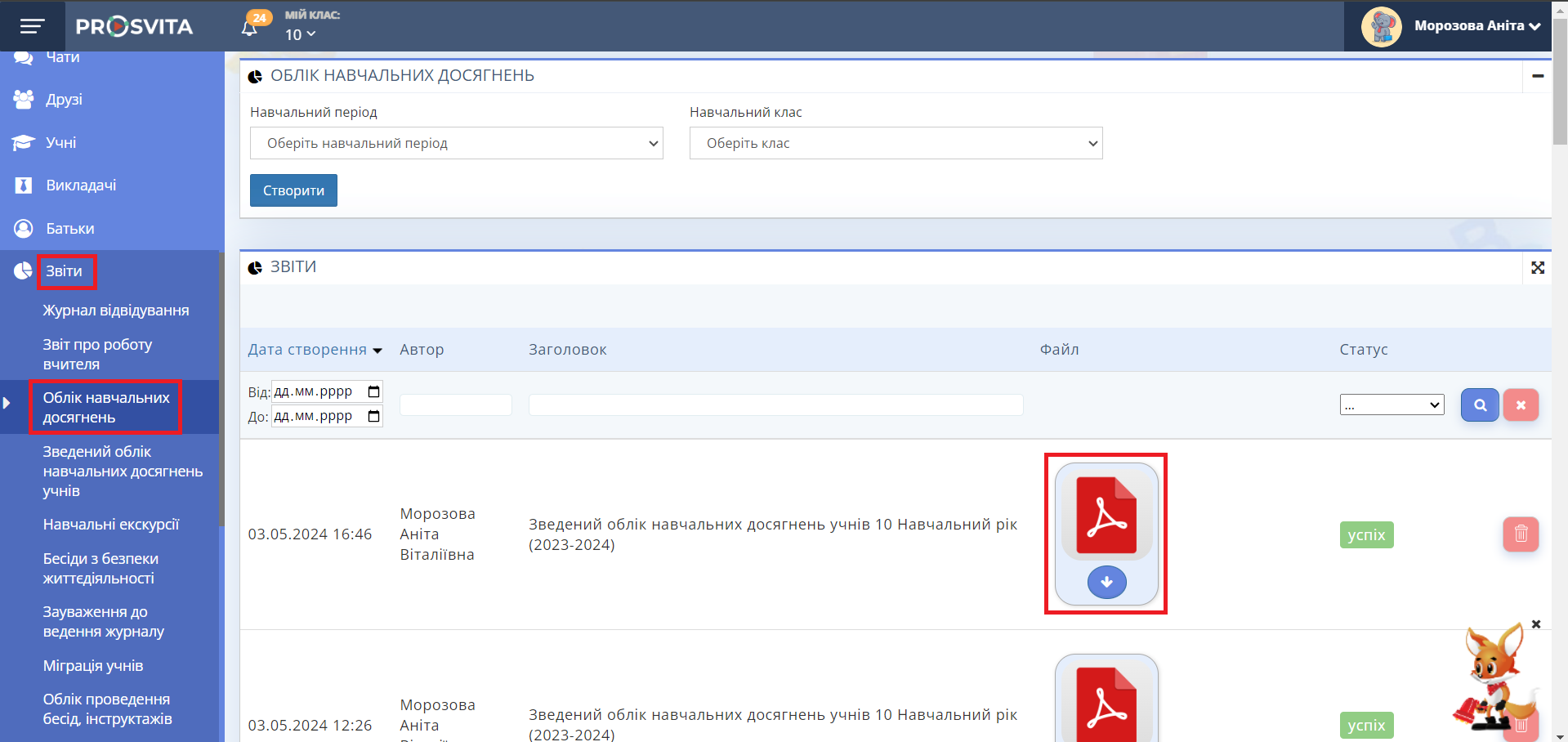Click the blue search filter button
This screenshot has width=1568, height=742.
tap(1479, 405)
